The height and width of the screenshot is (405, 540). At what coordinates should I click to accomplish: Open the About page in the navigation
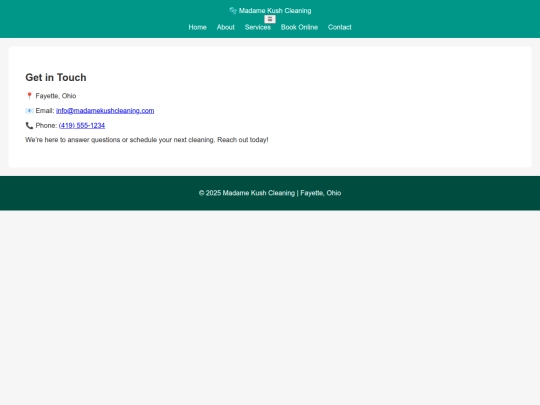click(226, 27)
